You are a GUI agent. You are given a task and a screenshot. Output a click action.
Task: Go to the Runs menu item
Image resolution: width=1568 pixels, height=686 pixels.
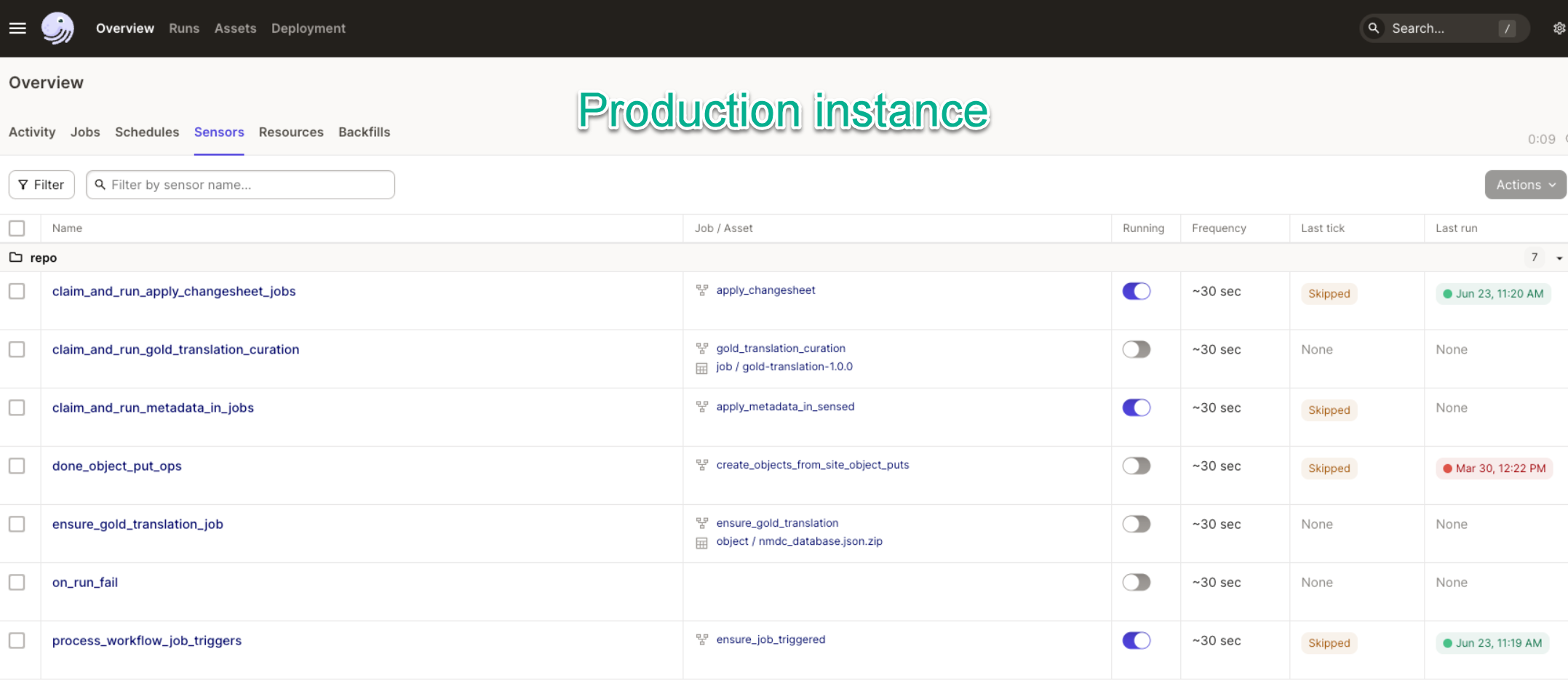click(x=184, y=28)
